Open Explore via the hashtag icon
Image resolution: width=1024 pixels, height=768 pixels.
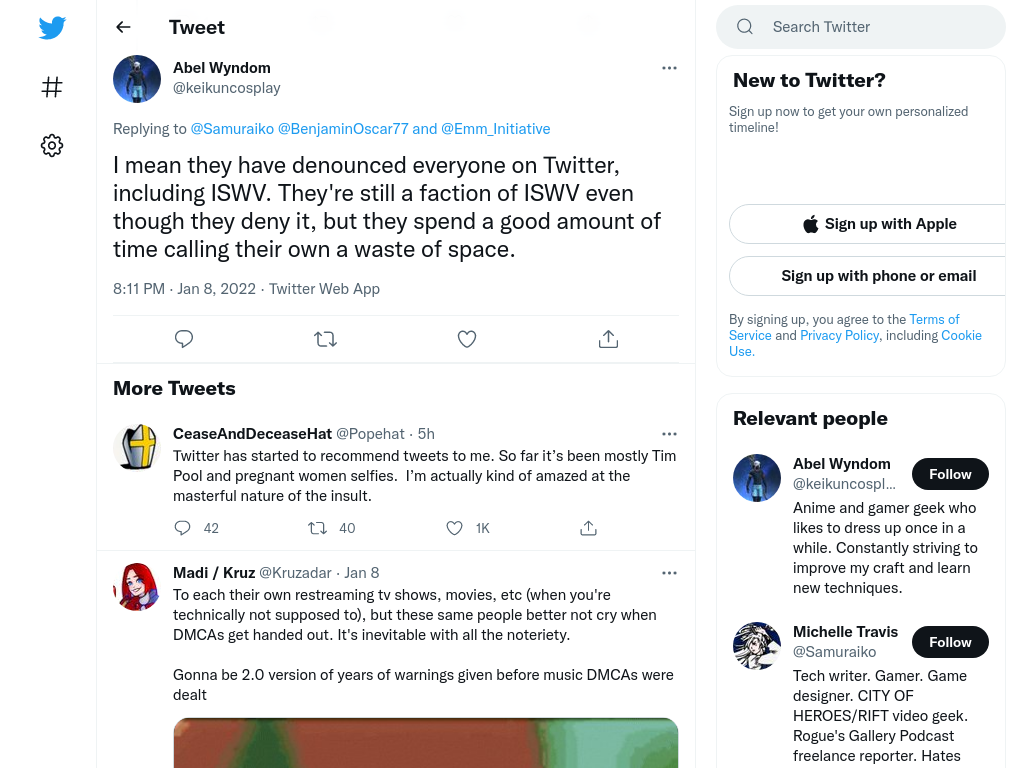tap(52, 87)
